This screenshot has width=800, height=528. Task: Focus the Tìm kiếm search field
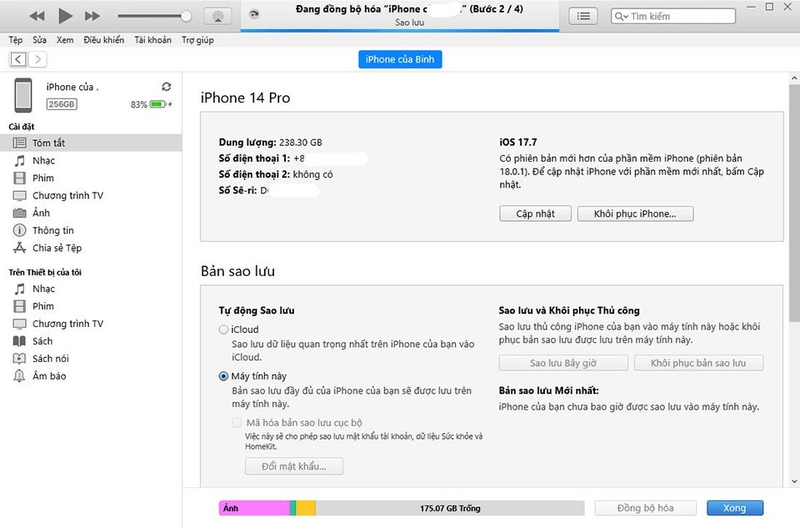tap(673, 16)
